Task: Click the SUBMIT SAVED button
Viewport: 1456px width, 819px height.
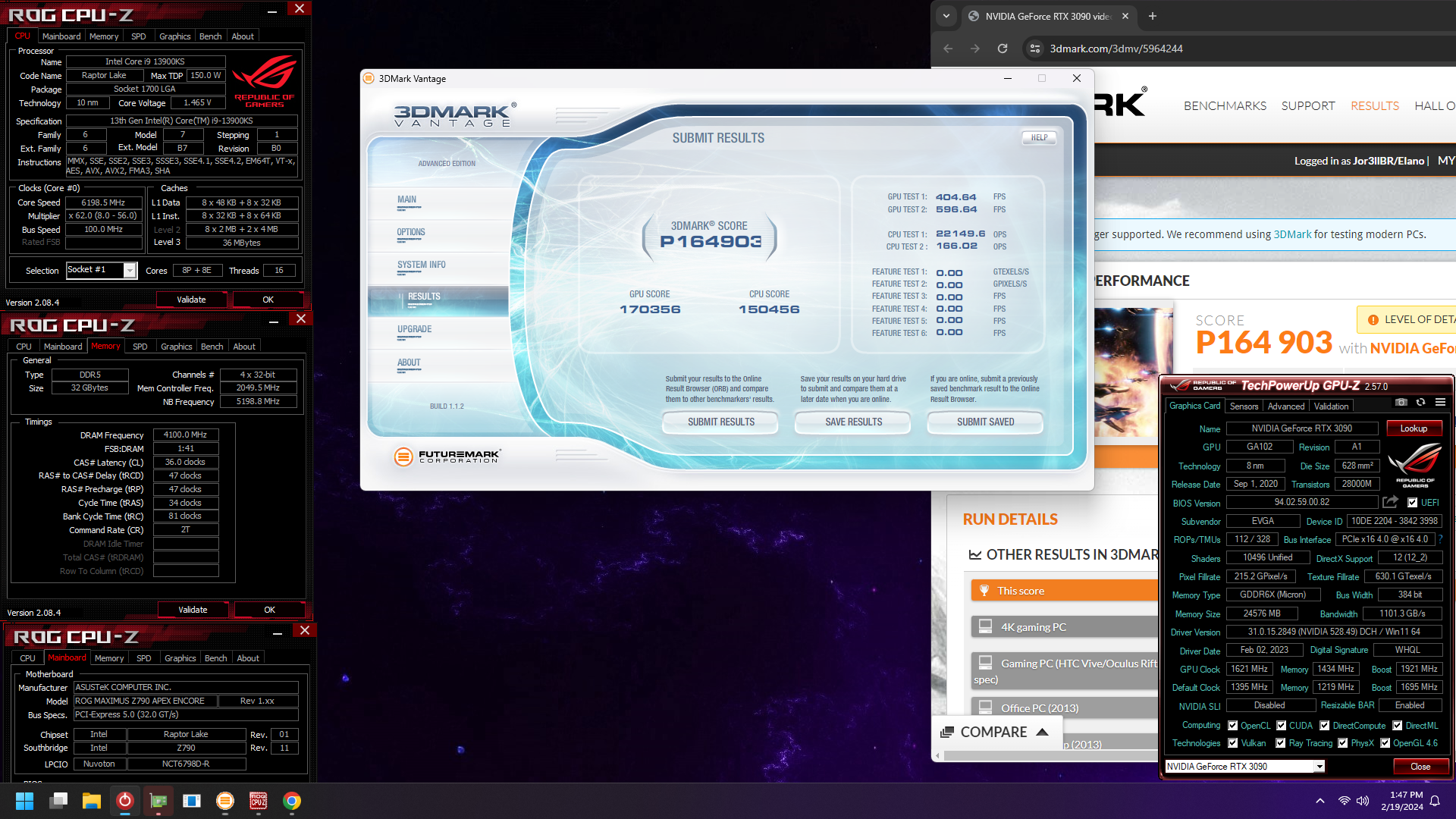Action: pos(985,422)
